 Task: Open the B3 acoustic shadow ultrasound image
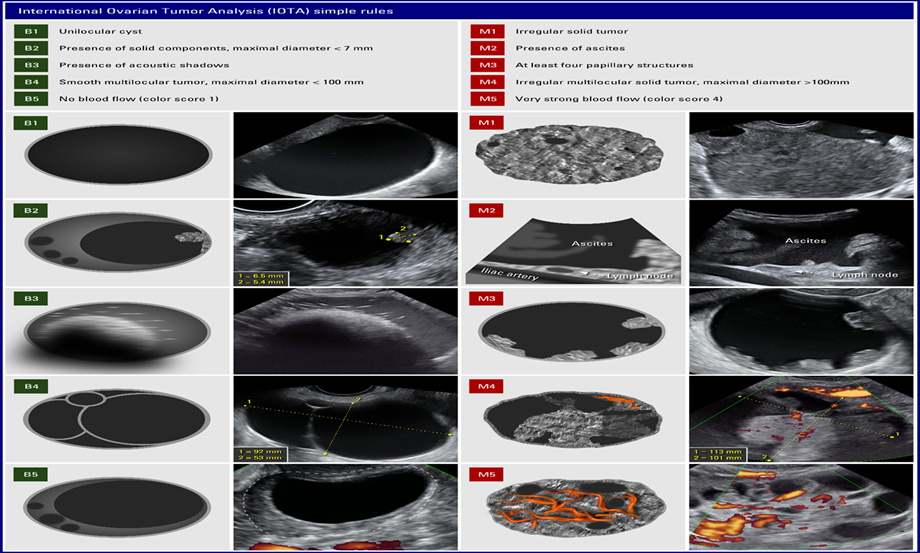pos(343,331)
